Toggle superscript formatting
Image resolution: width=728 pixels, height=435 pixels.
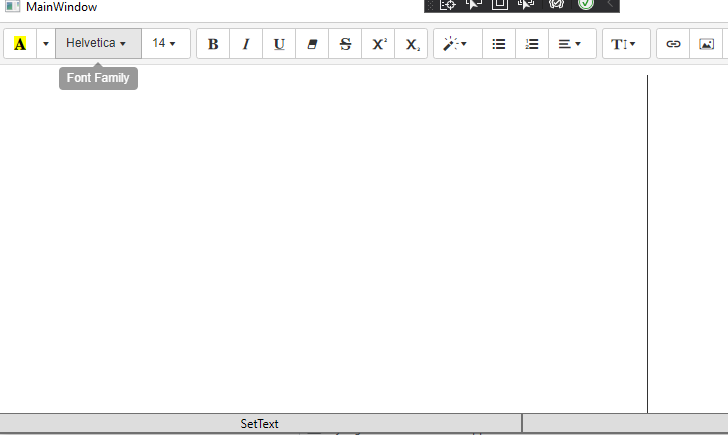(378, 44)
